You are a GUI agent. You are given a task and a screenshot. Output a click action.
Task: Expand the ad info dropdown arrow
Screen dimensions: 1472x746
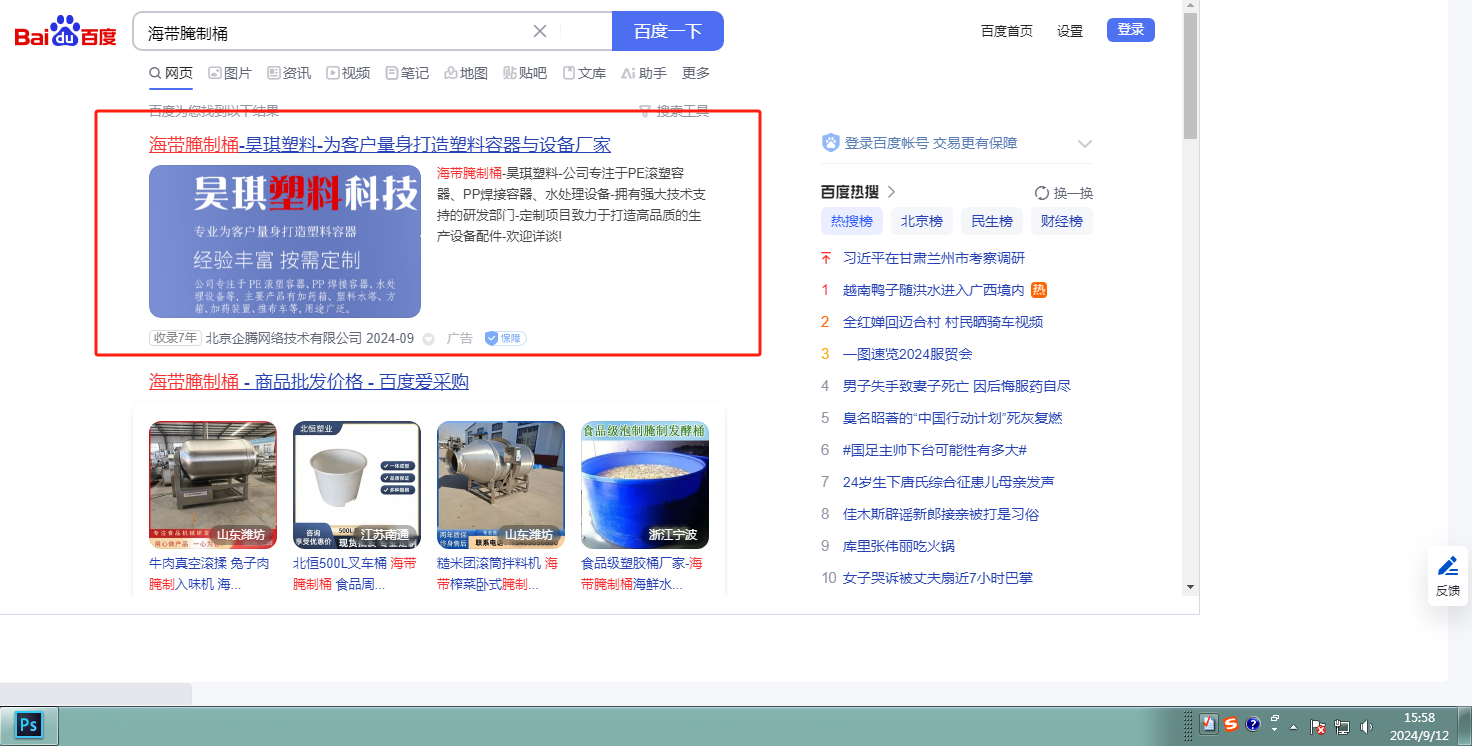pyautogui.click(x=429, y=339)
